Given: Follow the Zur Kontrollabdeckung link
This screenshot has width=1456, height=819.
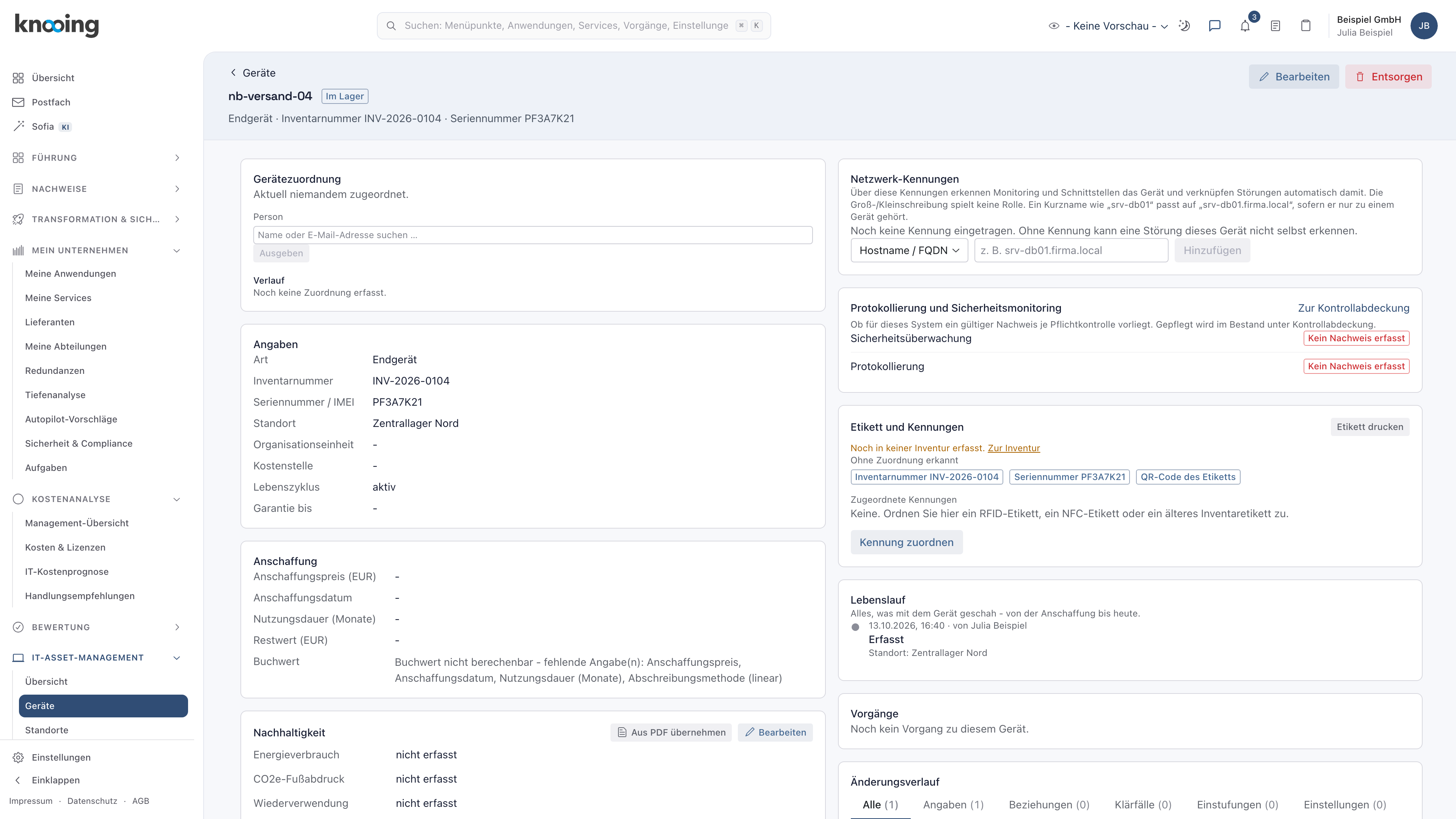Looking at the screenshot, I should pyautogui.click(x=1353, y=308).
